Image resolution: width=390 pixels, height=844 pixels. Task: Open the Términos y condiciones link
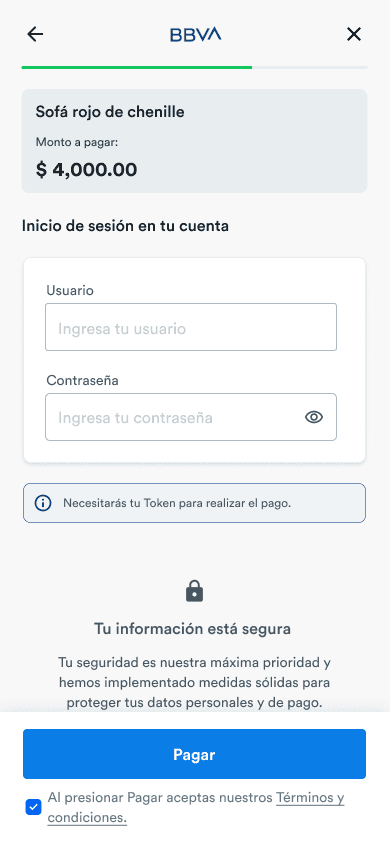point(196,807)
